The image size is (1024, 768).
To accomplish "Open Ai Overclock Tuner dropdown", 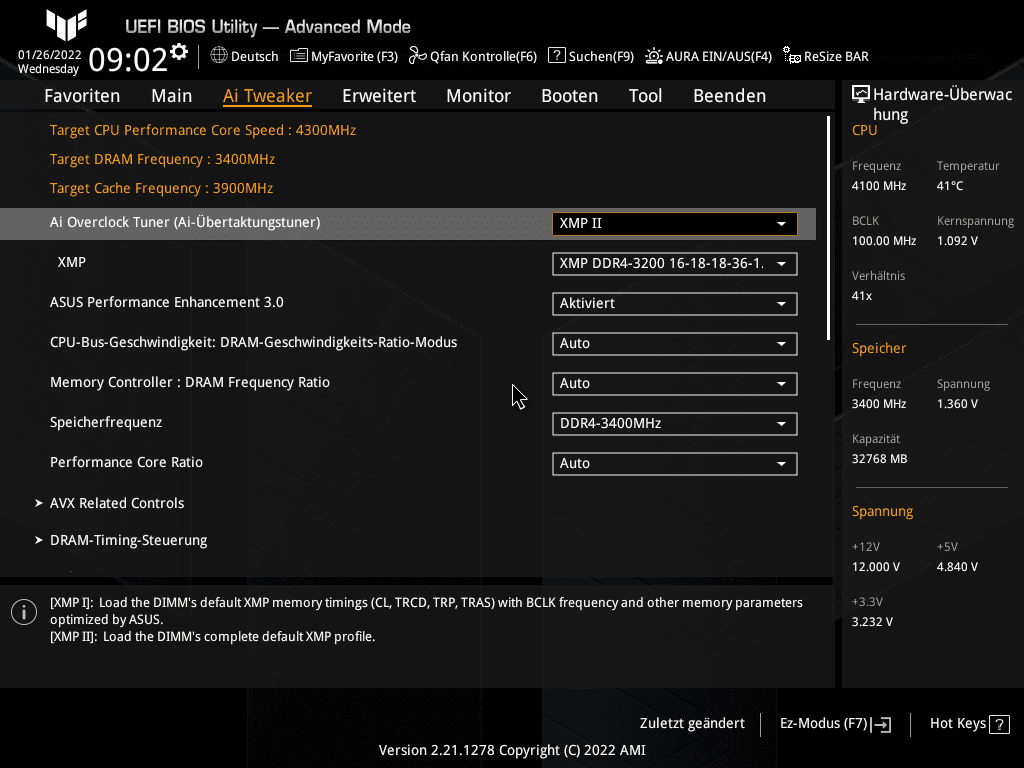I will (675, 223).
